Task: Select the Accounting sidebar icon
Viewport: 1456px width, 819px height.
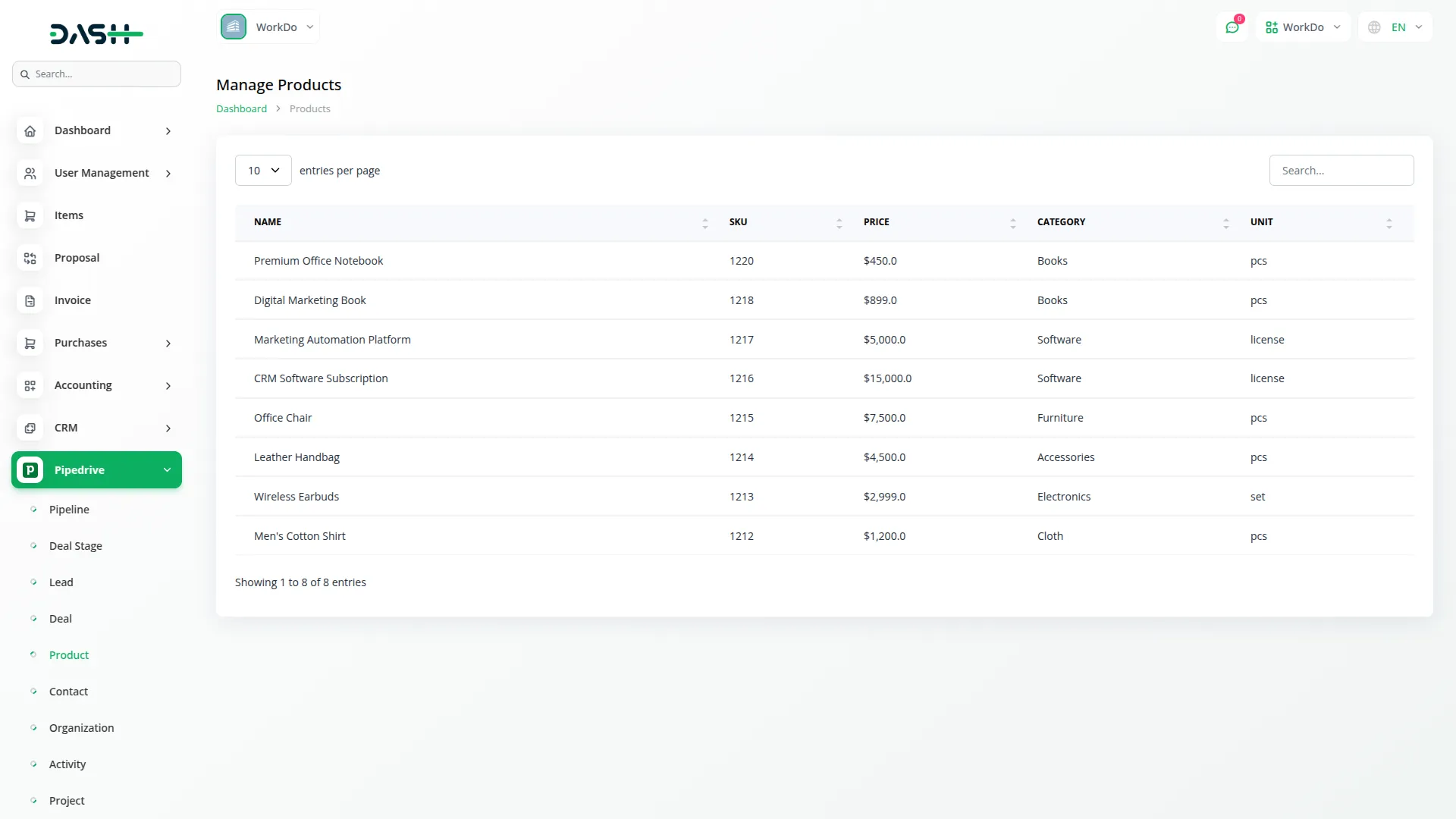Action: (x=30, y=385)
